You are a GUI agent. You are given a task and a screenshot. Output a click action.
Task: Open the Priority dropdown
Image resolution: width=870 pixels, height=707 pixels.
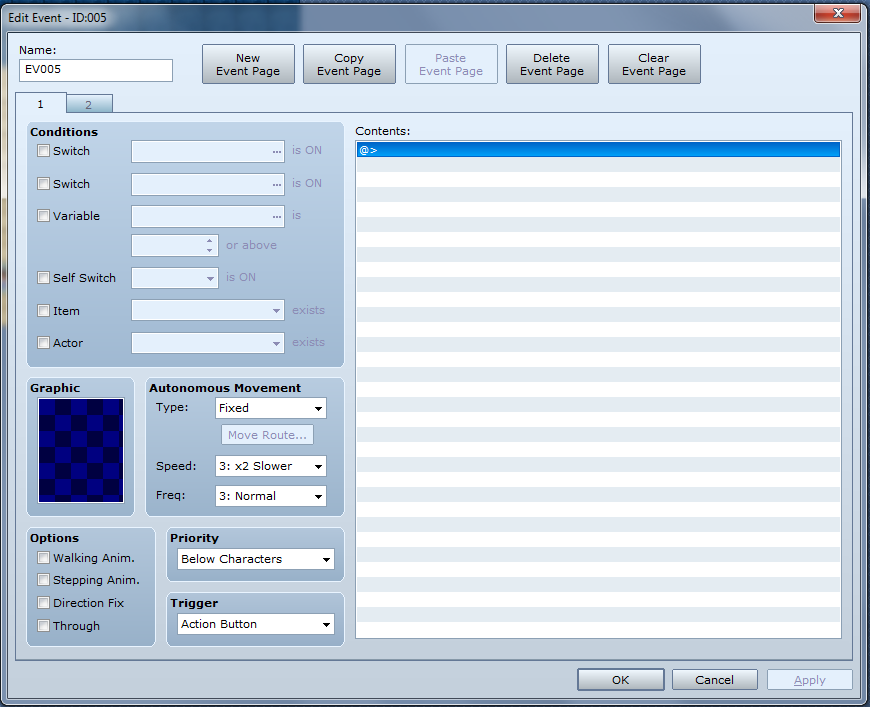[256, 560]
